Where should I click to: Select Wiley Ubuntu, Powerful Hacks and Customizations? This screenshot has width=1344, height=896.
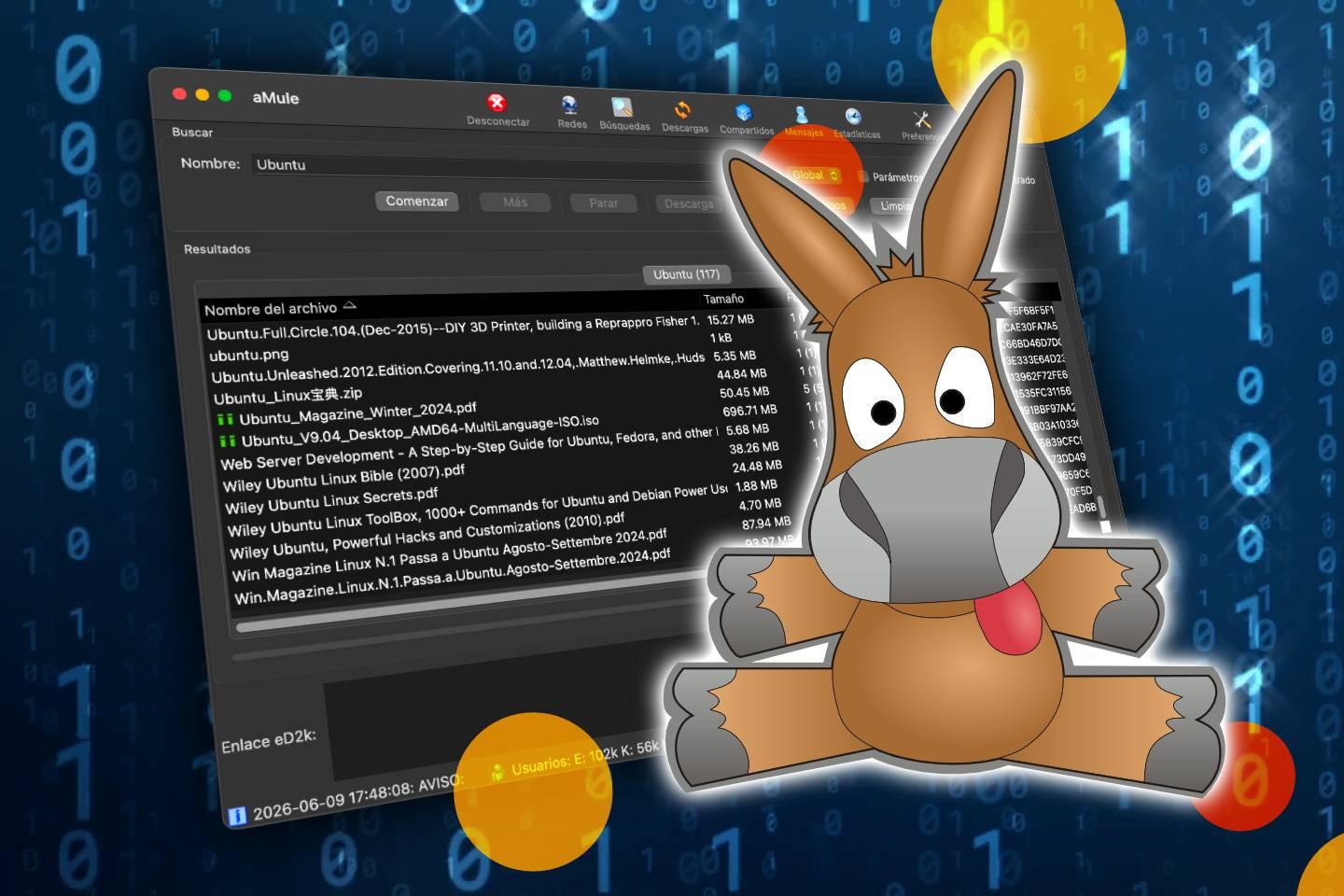(x=427, y=537)
